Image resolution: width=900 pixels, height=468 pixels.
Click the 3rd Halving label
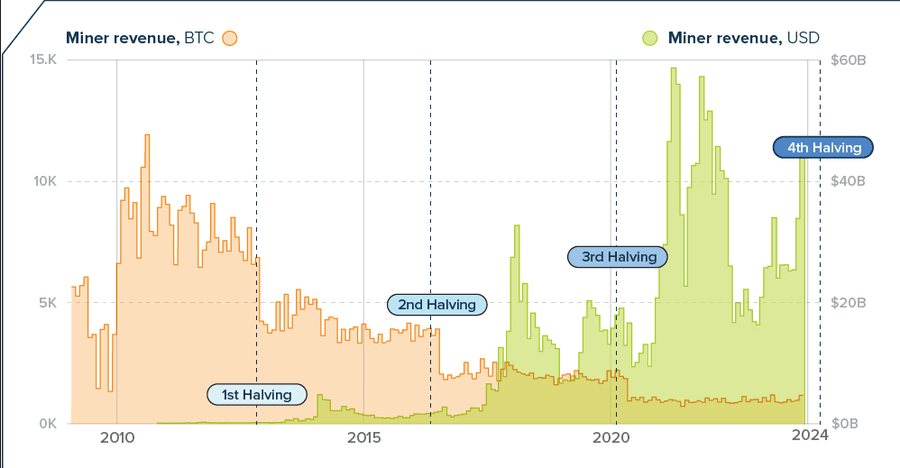tap(618, 257)
